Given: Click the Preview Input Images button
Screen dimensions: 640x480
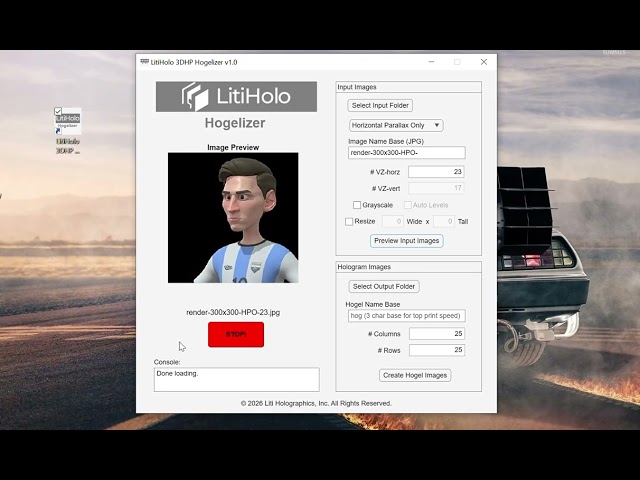Looking at the screenshot, I should tap(407, 241).
